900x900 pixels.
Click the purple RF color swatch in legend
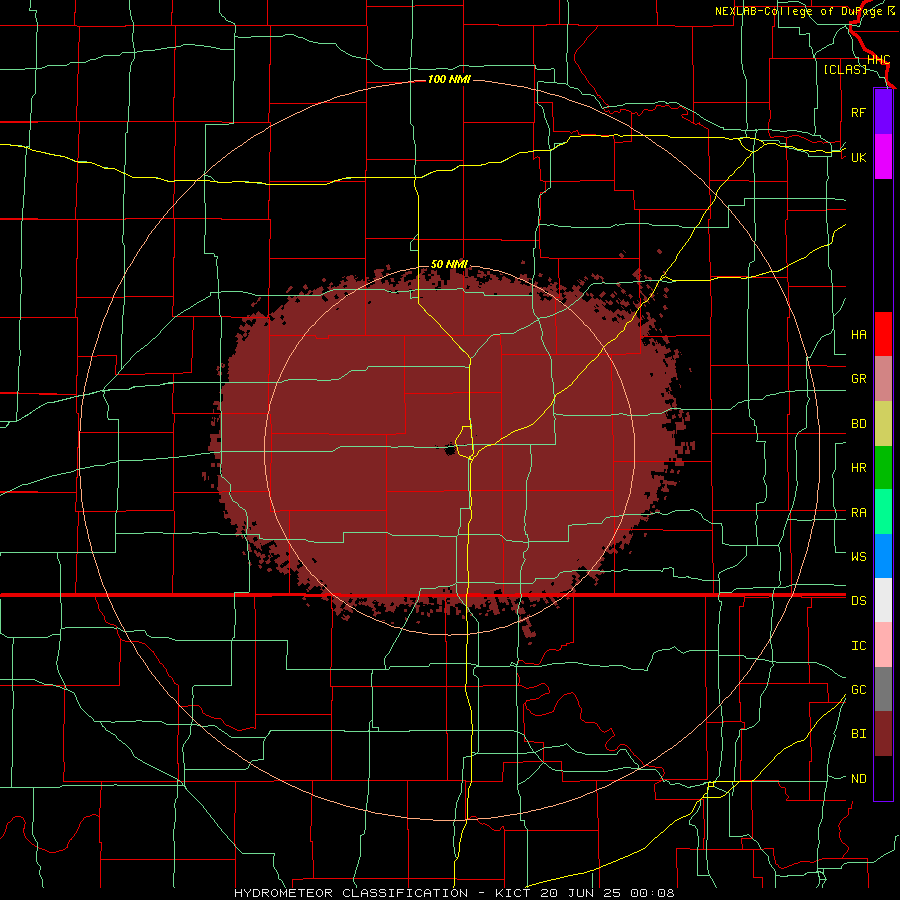click(883, 112)
